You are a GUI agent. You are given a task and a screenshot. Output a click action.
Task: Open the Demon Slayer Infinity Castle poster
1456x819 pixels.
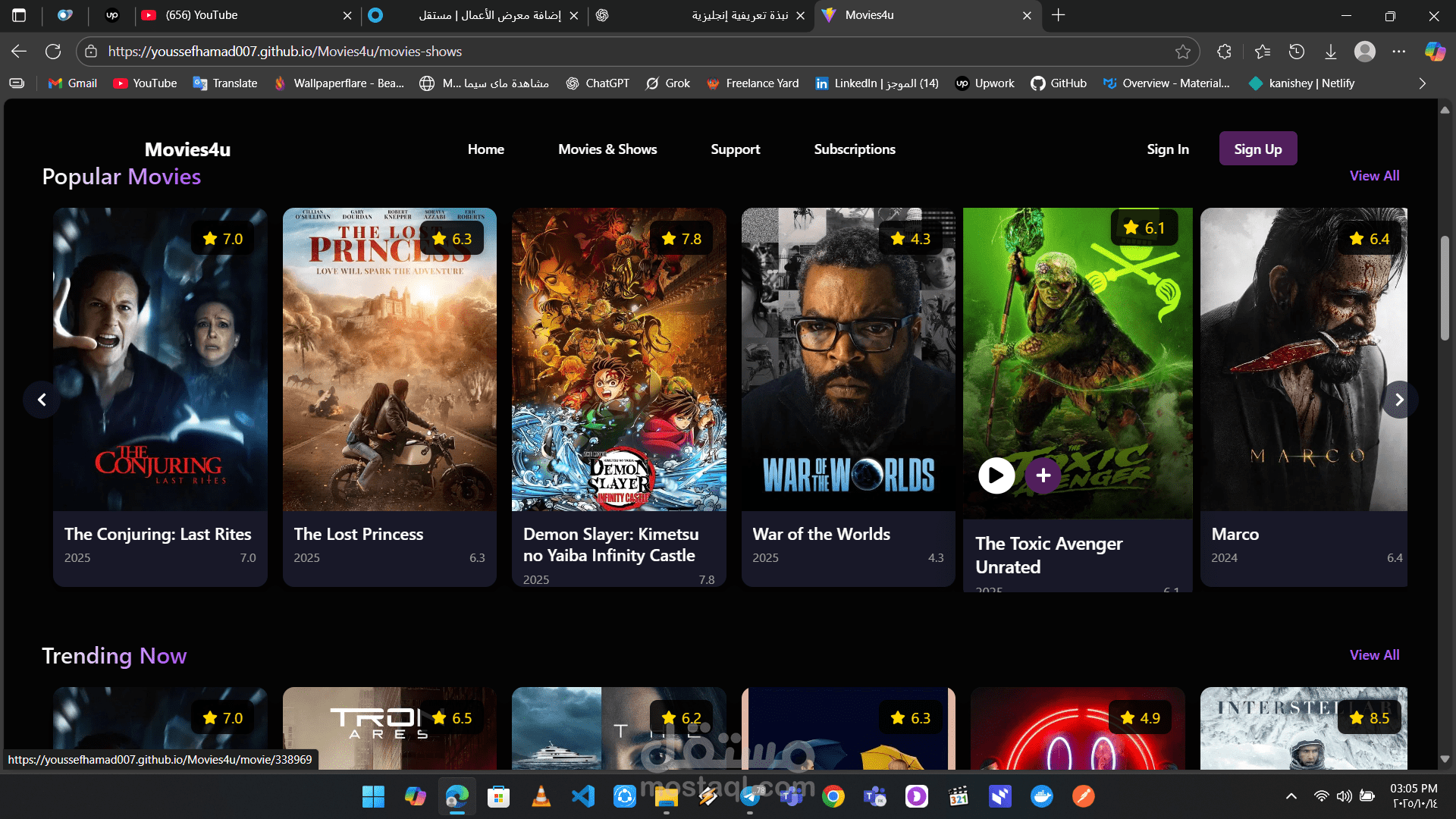[x=619, y=359]
